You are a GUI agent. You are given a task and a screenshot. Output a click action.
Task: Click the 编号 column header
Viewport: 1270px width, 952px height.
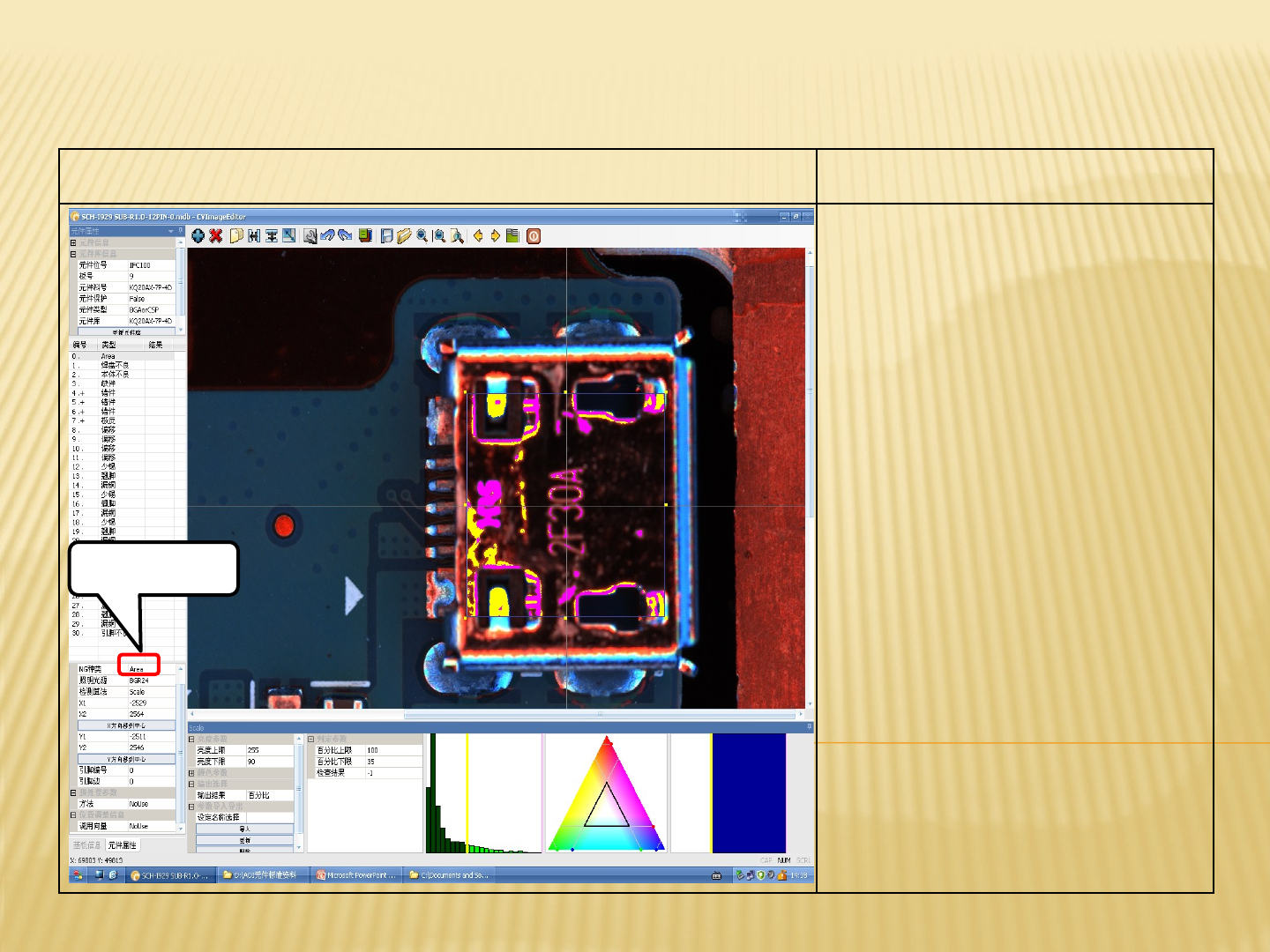click(x=83, y=345)
